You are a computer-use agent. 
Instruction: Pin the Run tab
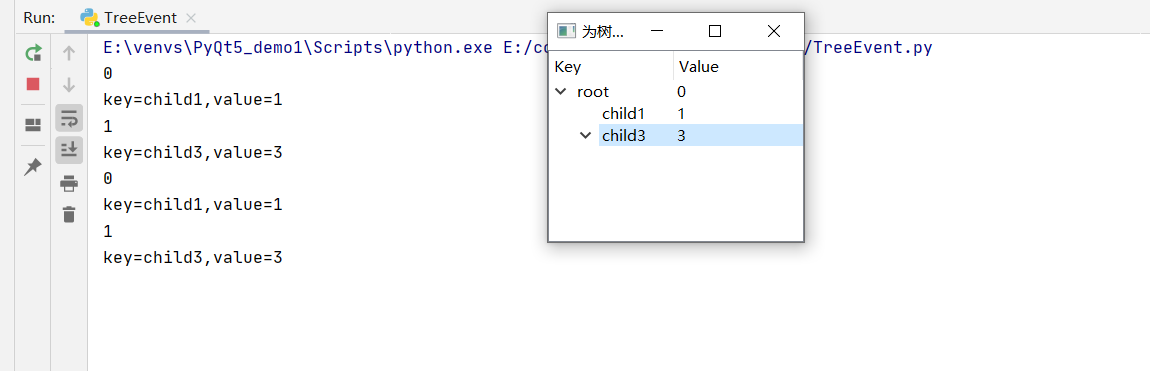33,167
